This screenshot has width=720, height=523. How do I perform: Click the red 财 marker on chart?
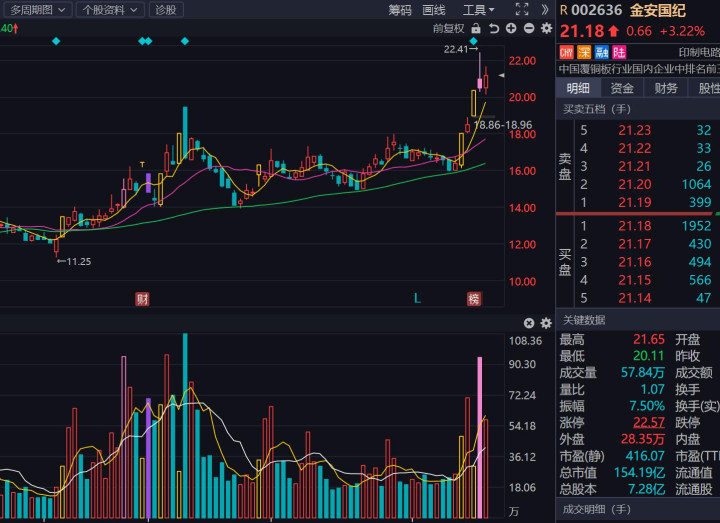pos(142,299)
